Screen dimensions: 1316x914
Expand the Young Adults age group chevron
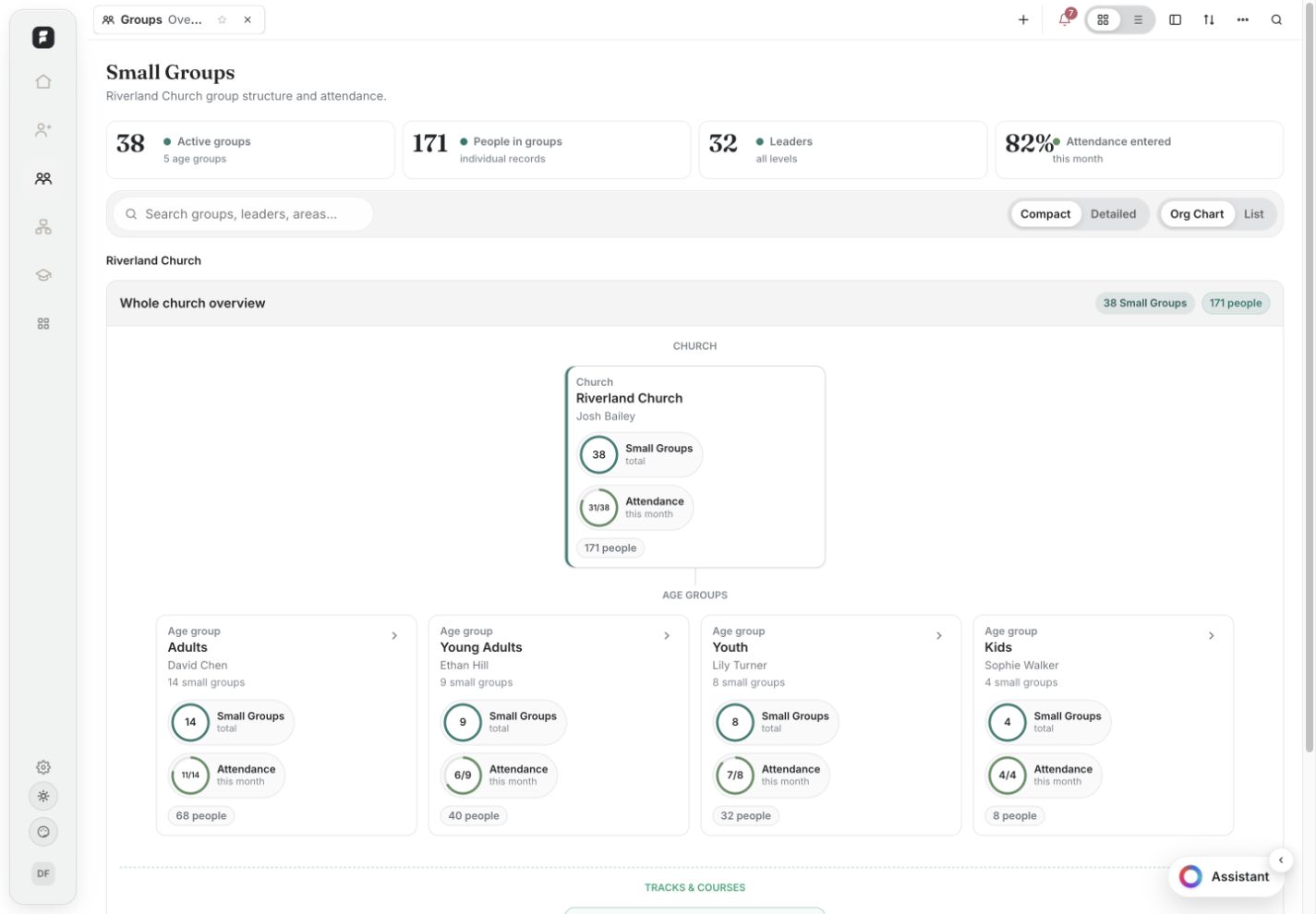tap(667, 636)
